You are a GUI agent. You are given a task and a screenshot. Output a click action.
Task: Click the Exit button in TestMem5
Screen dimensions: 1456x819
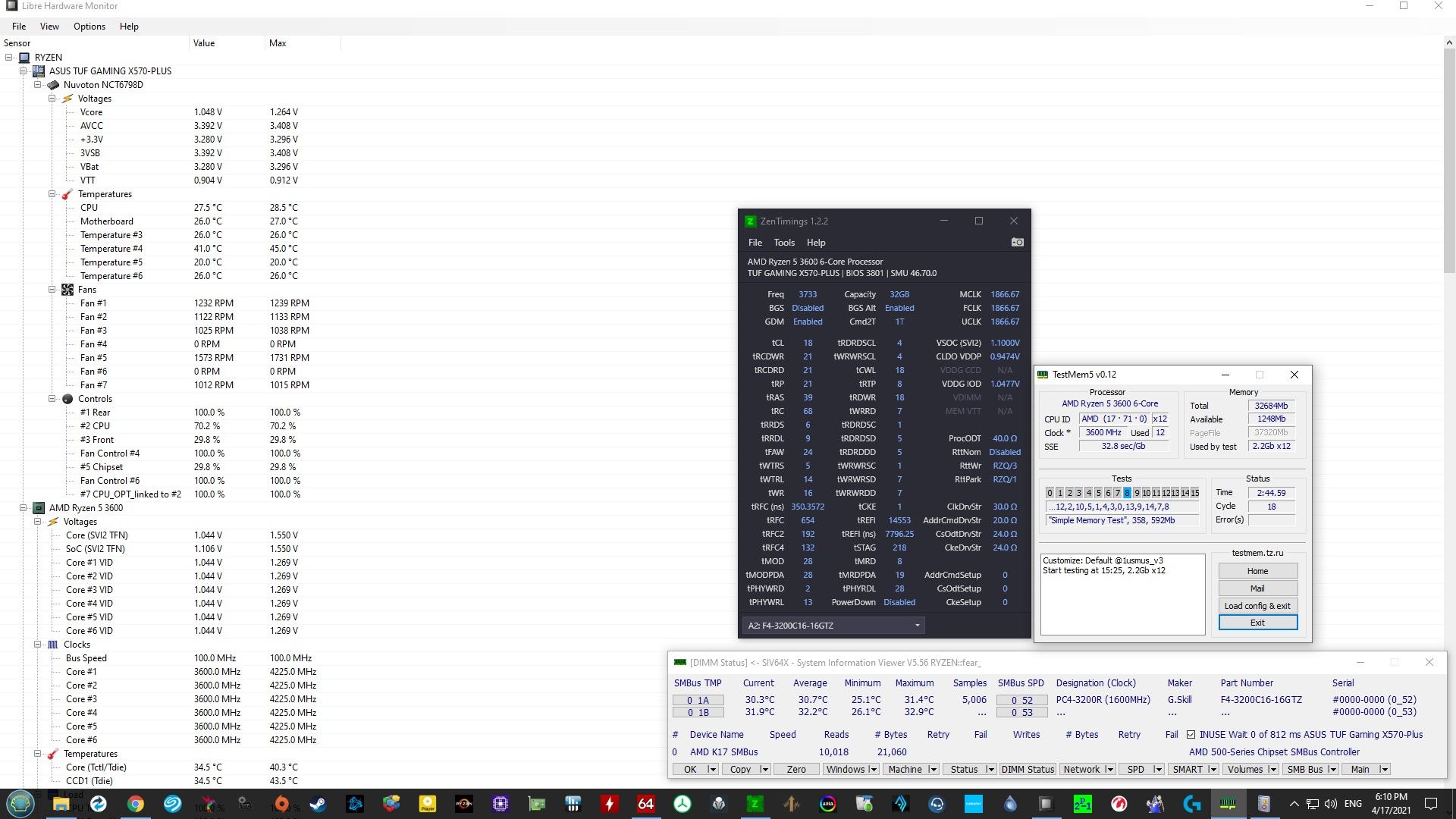point(1257,623)
